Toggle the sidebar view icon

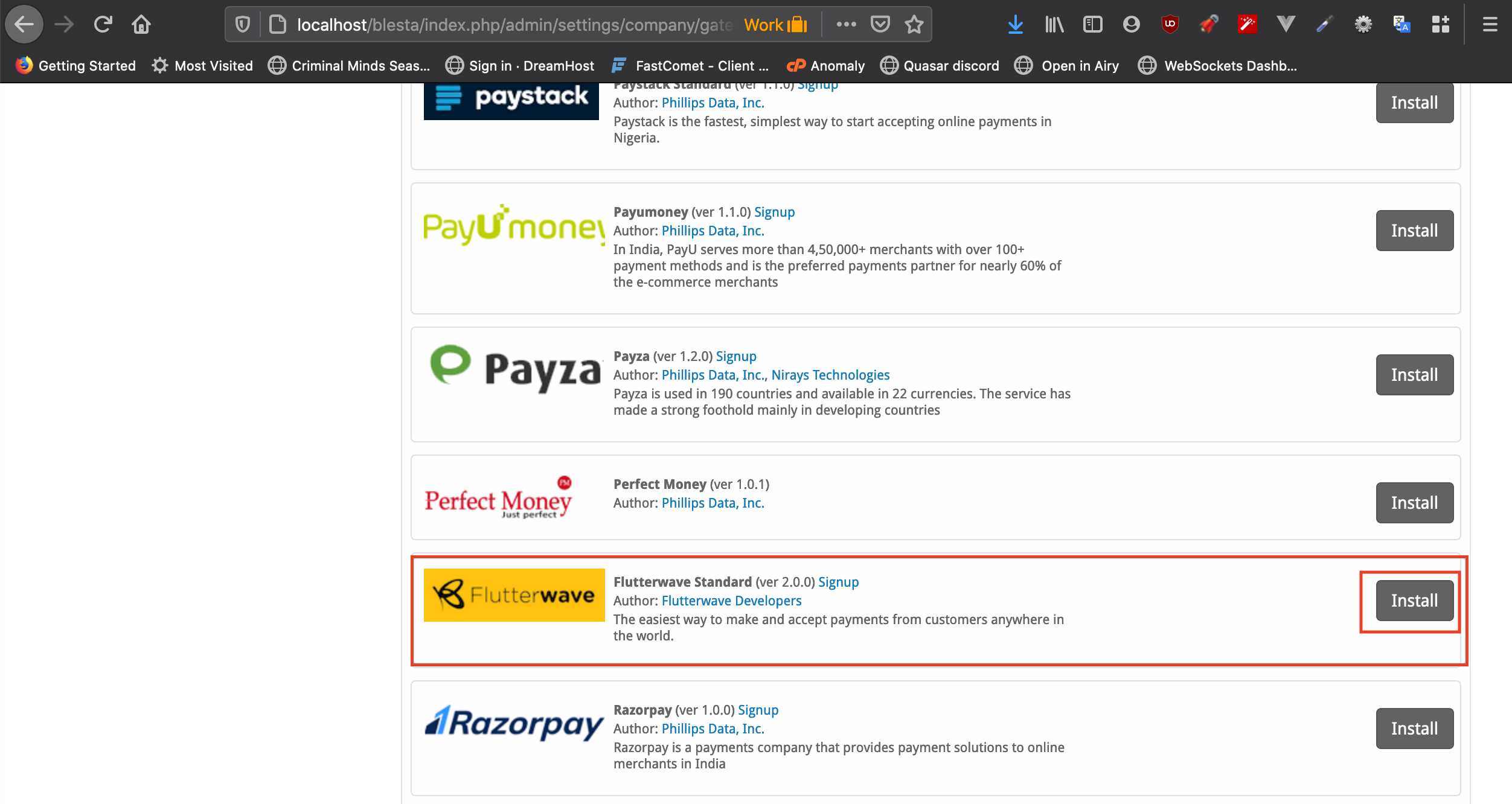(x=1092, y=25)
